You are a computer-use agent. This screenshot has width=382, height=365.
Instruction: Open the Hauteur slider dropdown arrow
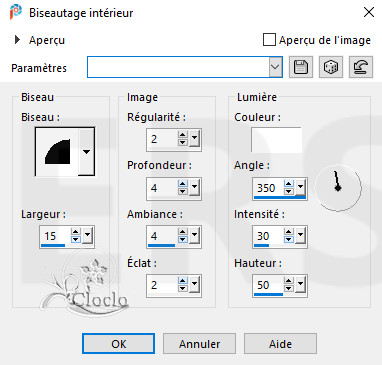tap(301, 285)
